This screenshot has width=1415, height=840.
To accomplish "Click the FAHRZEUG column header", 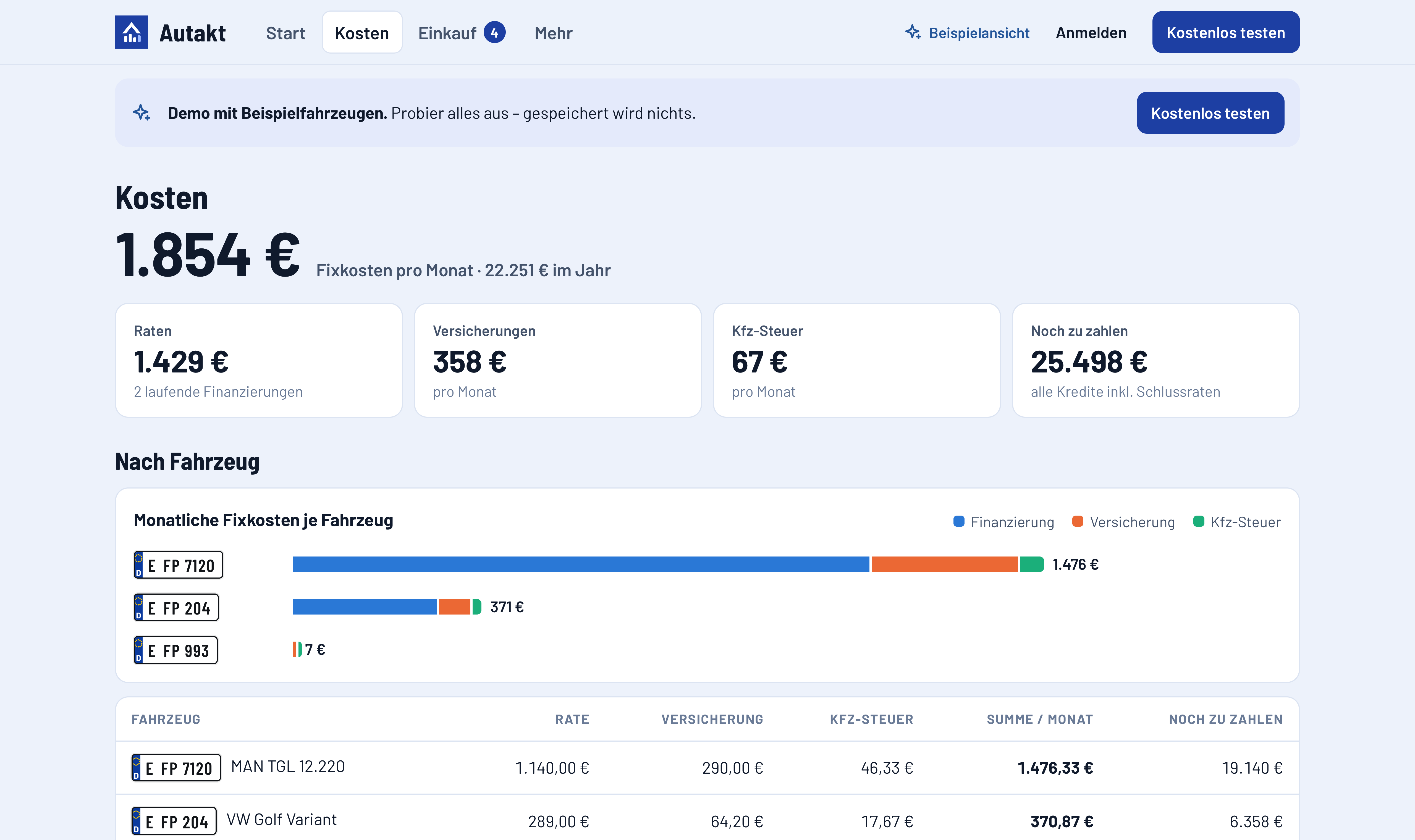I will pyautogui.click(x=166, y=720).
